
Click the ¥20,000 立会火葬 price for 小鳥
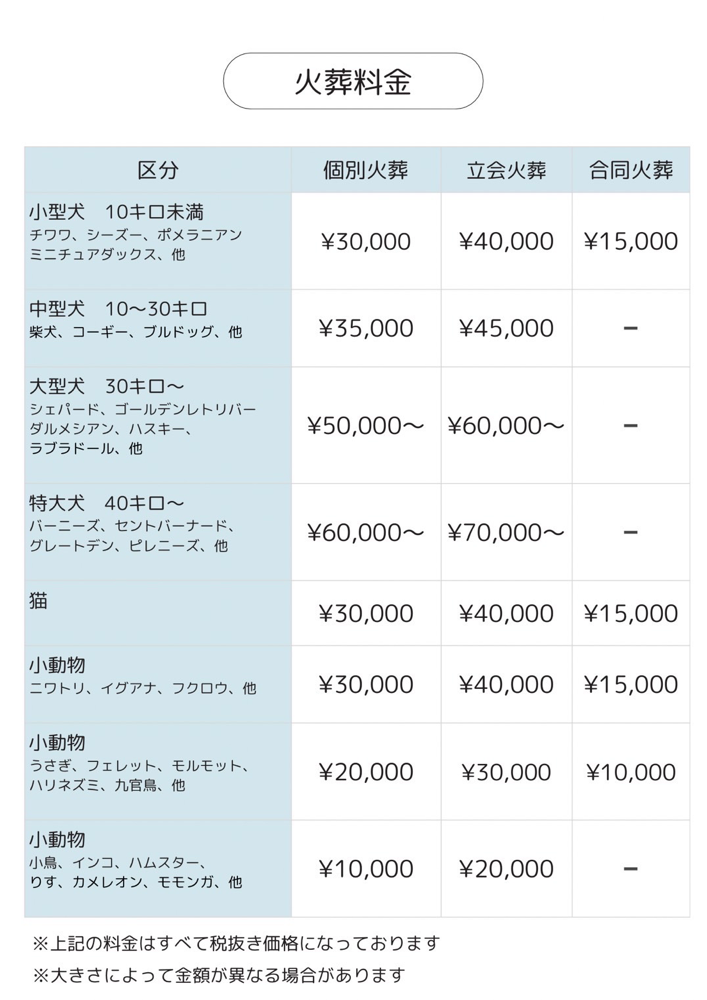click(x=506, y=869)
